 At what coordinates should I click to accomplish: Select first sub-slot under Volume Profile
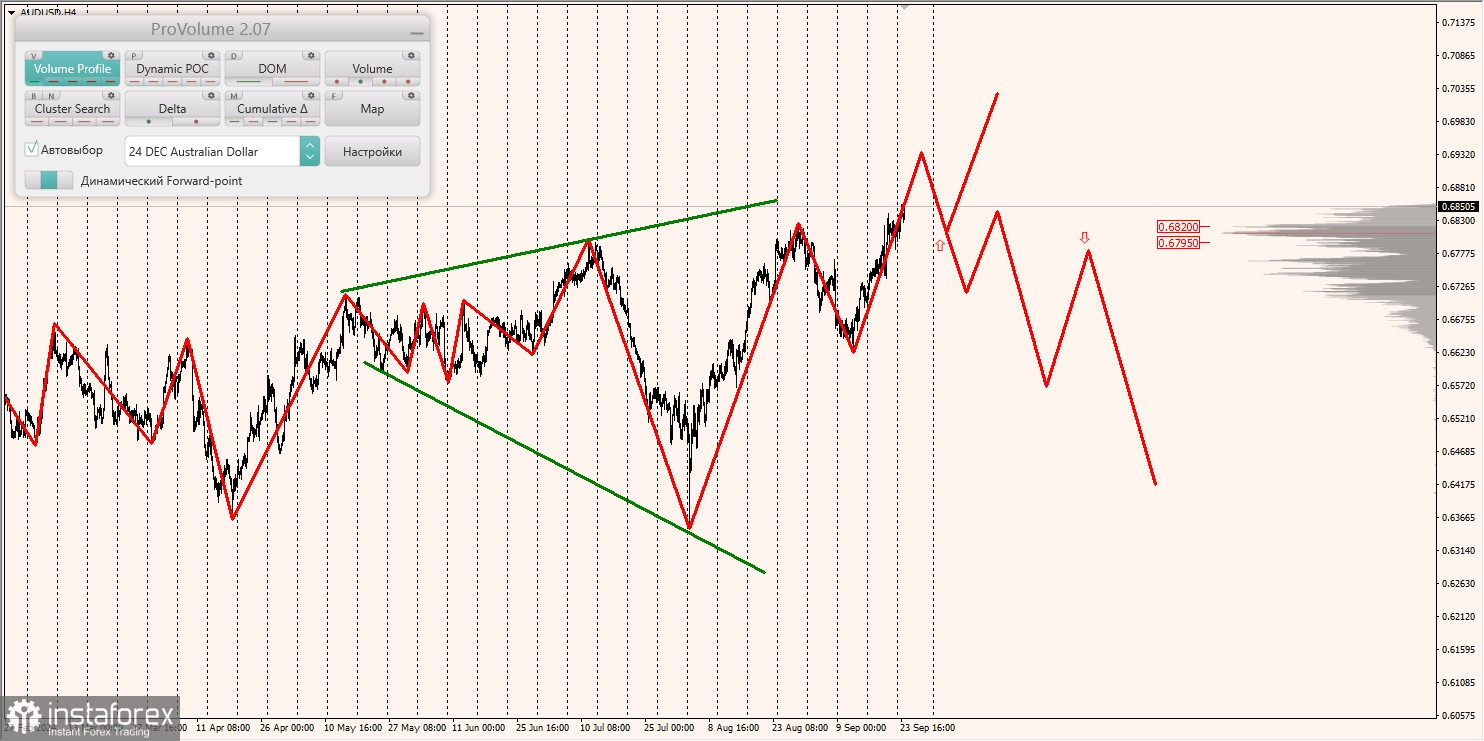pyautogui.click(x=35, y=81)
